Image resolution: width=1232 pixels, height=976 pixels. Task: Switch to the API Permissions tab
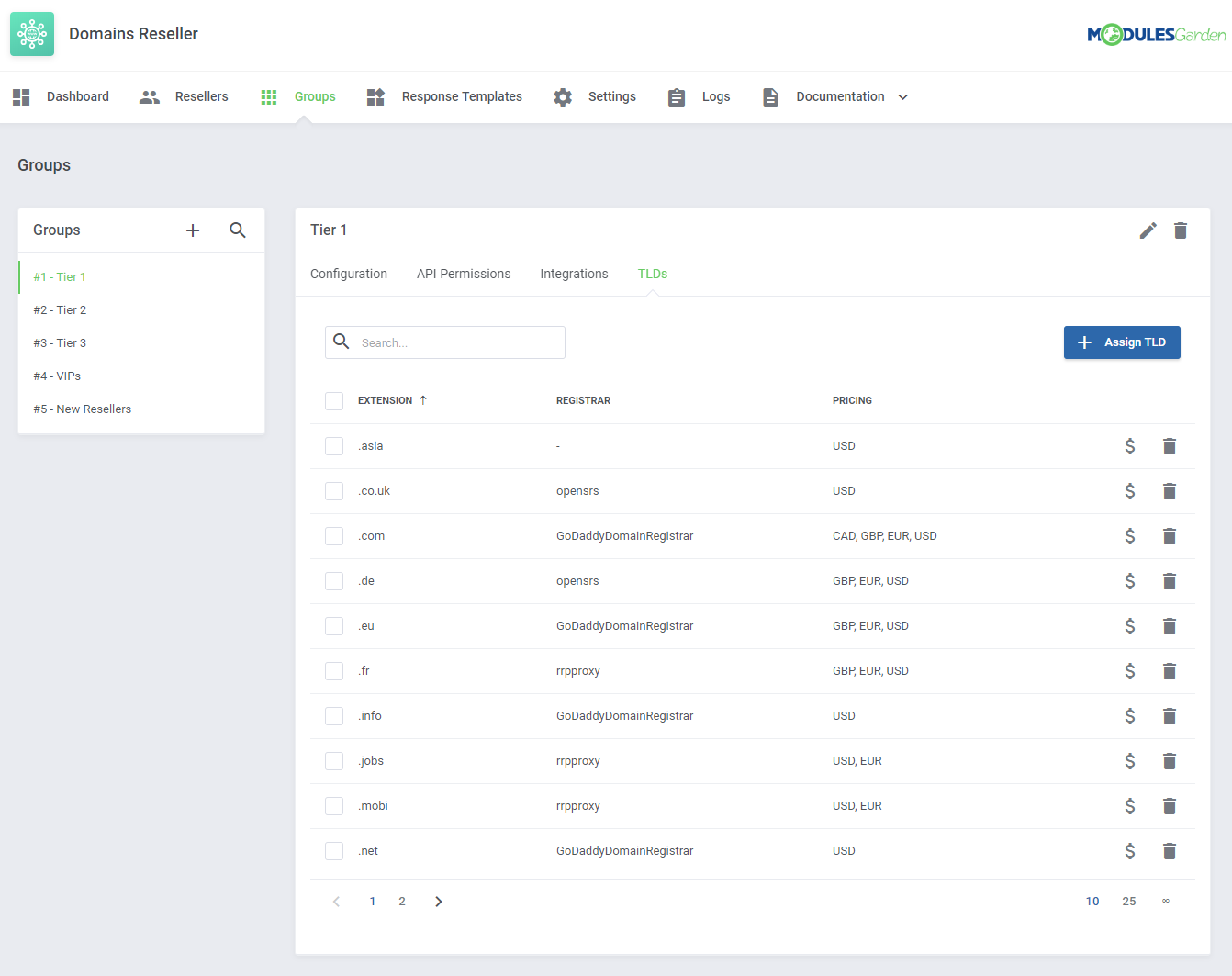pyautogui.click(x=464, y=274)
